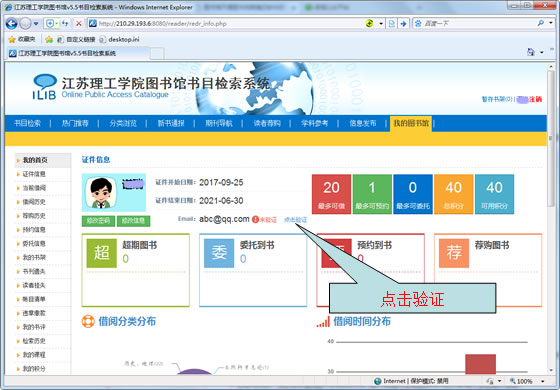Click the green 1 最多可预约 tile

[x=372, y=194]
